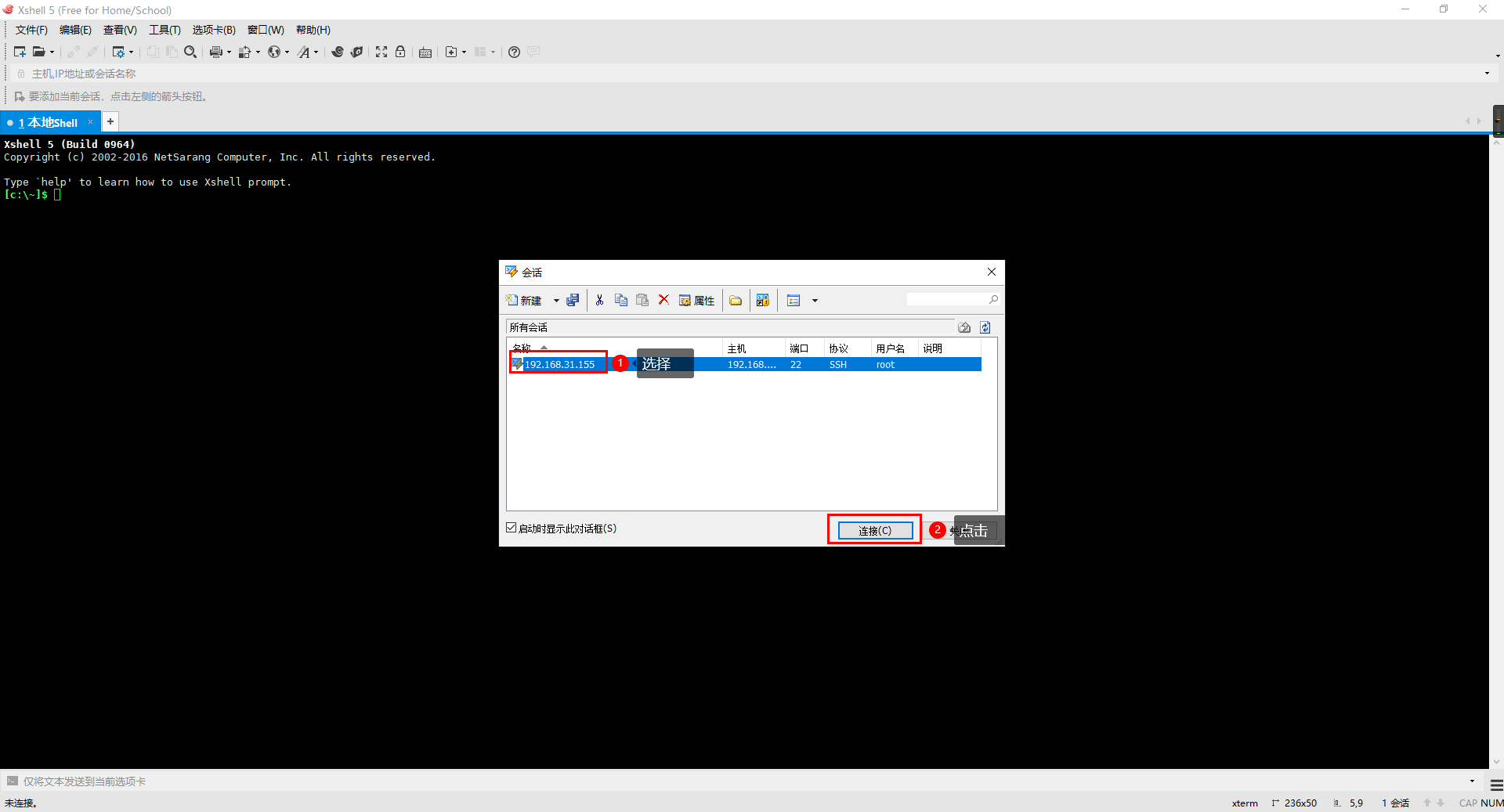This screenshot has height=812, width=1504.
Task: Click the file transfer icon in toolbar
Action: (244, 52)
